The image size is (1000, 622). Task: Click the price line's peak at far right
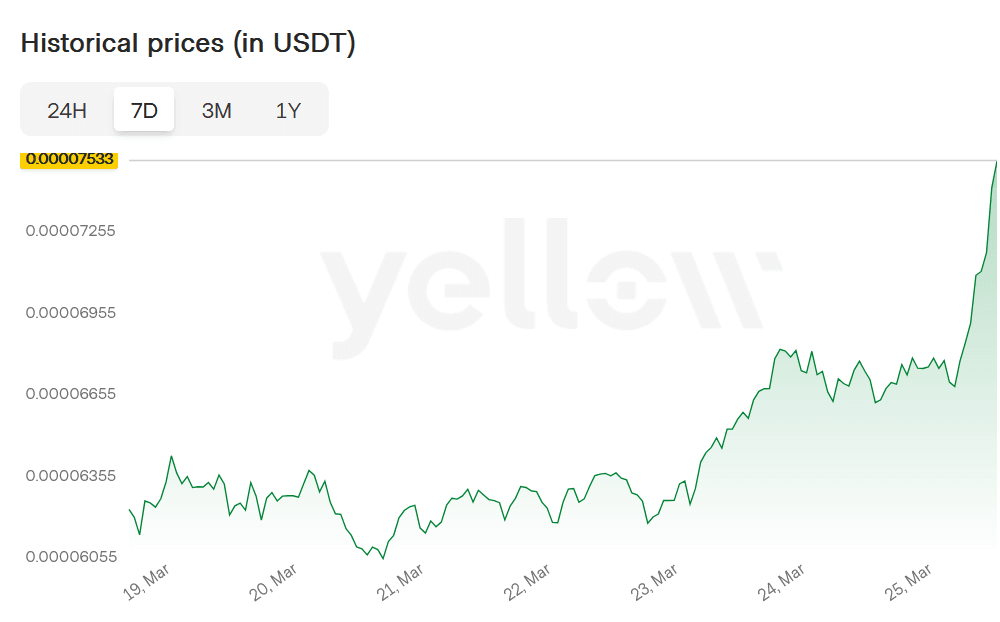(996, 161)
